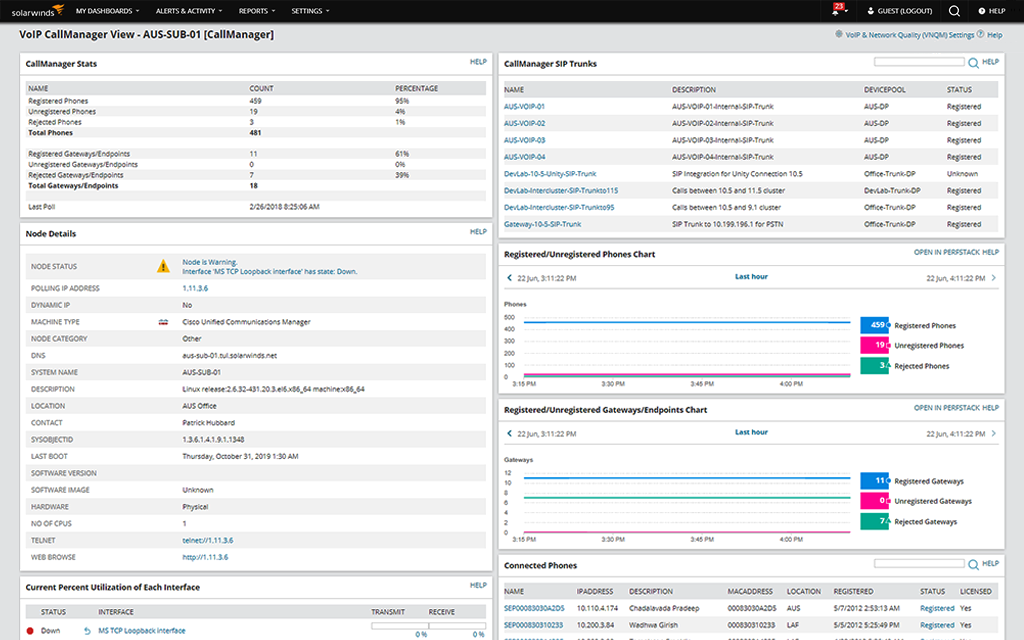
Task: Open Reports dropdown menu
Action: coord(257,11)
